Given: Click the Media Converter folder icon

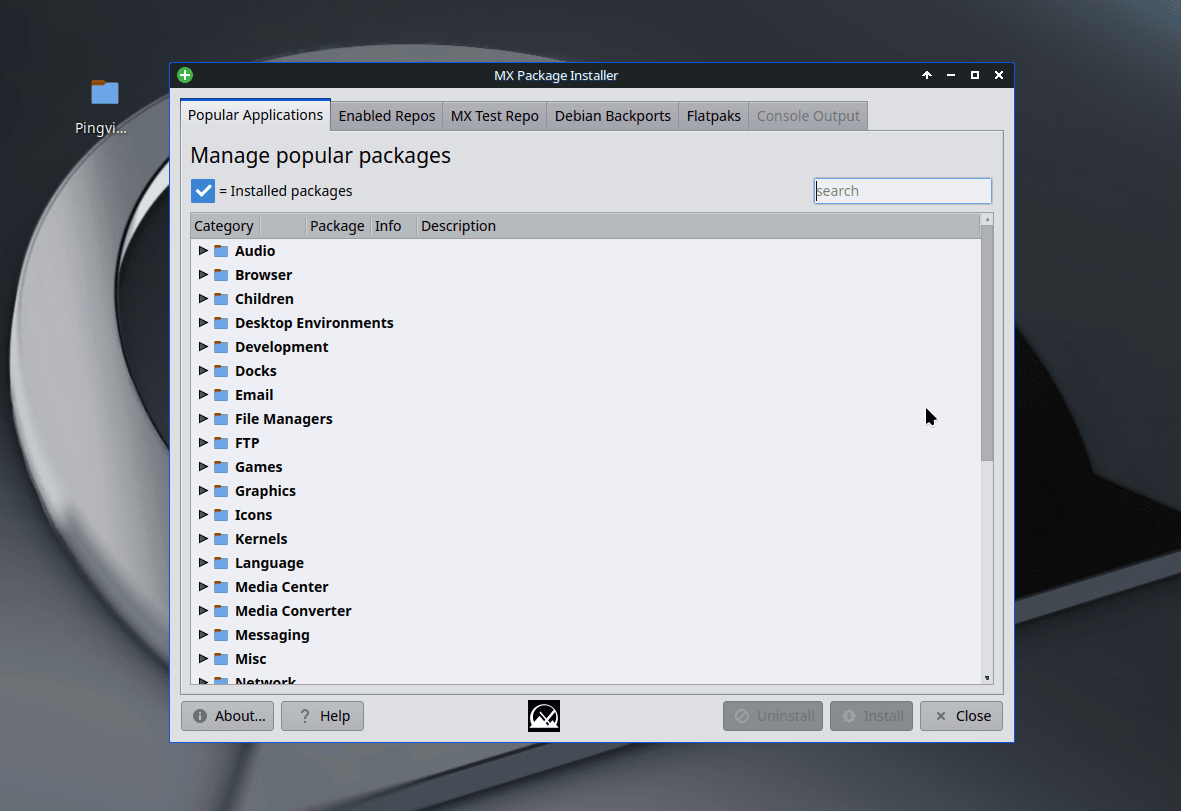Looking at the screenshot, I should tap(221, 611).
